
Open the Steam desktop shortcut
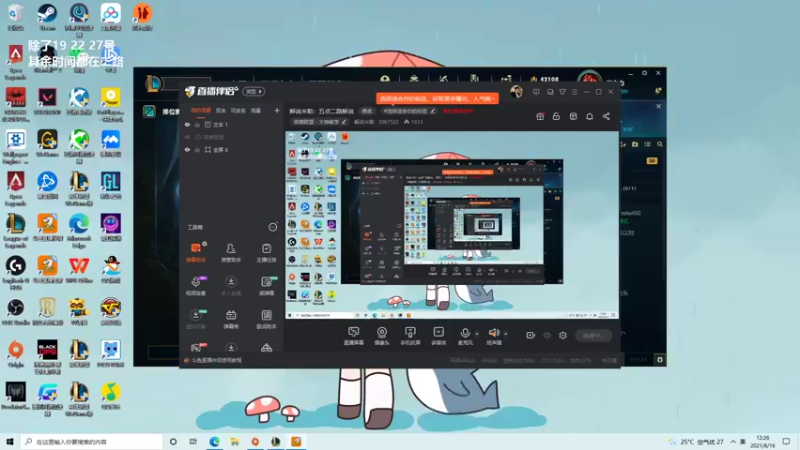[47, 16]
